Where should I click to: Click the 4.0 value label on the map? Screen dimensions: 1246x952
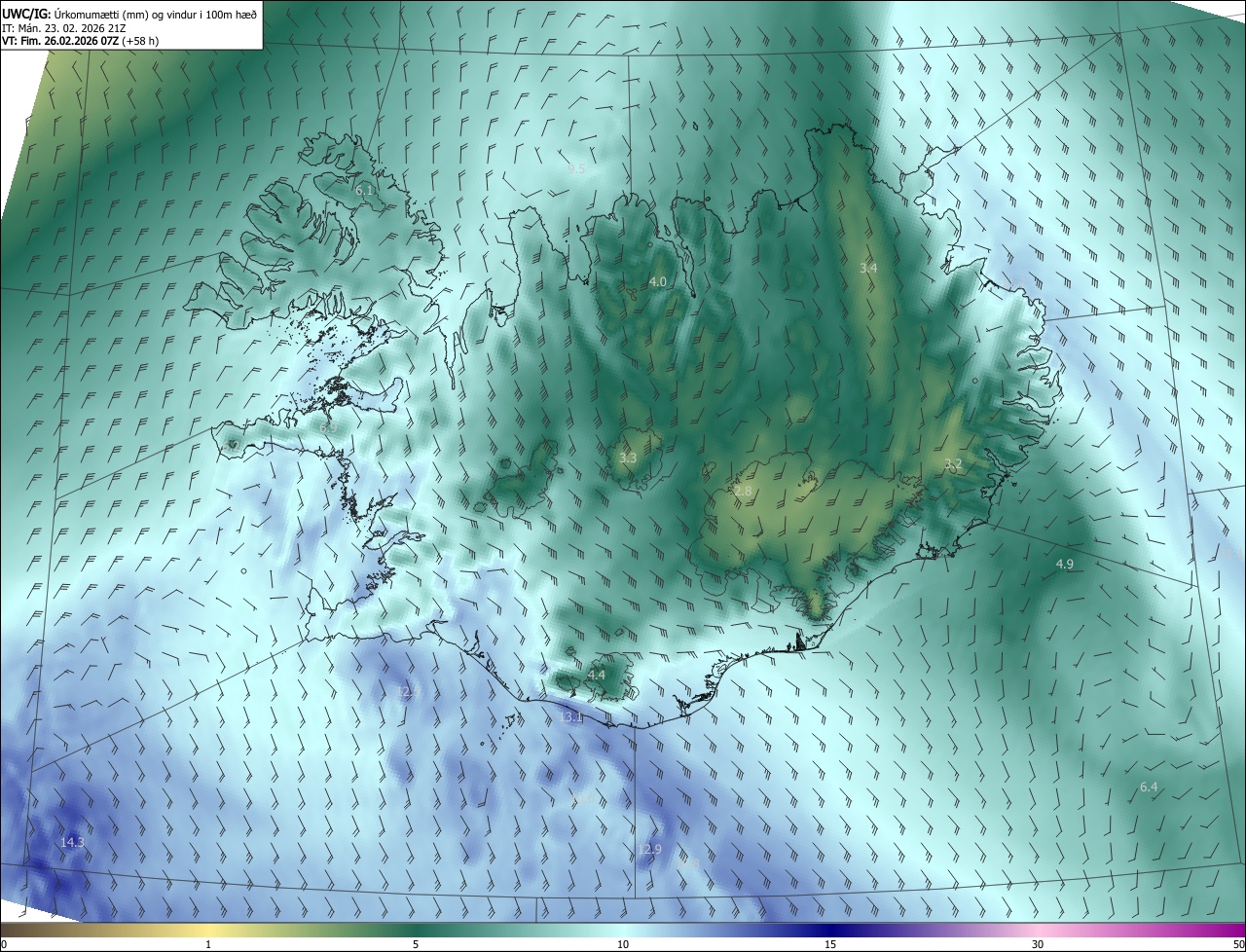click(x=658, y=282)
